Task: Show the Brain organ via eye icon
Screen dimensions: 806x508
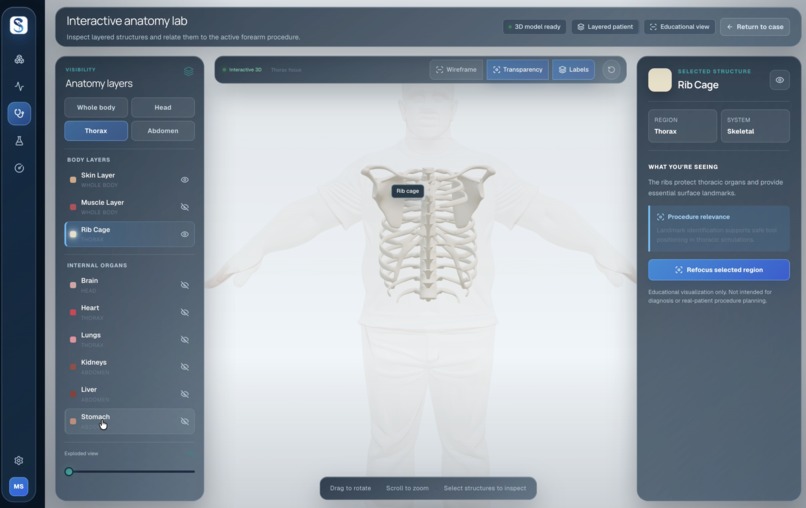Action: pos(185,285)
